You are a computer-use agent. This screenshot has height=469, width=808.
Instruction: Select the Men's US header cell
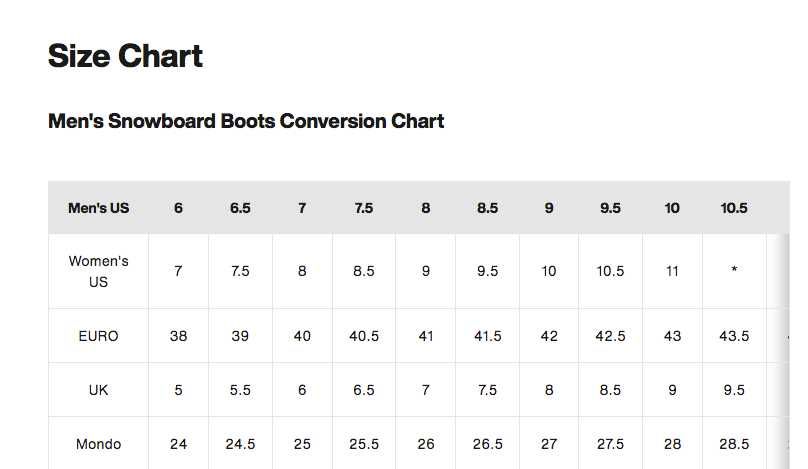[98, 208]
